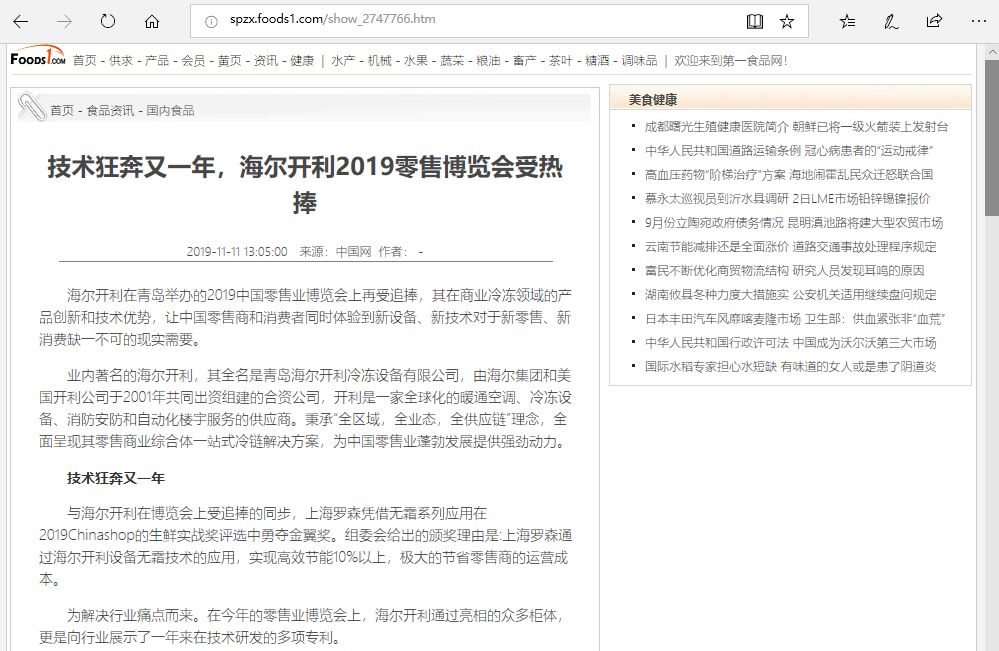Select the 机械 category link
Image resolution: width=999 pixels, height=651 pixels.
click(x=379, y=61)
